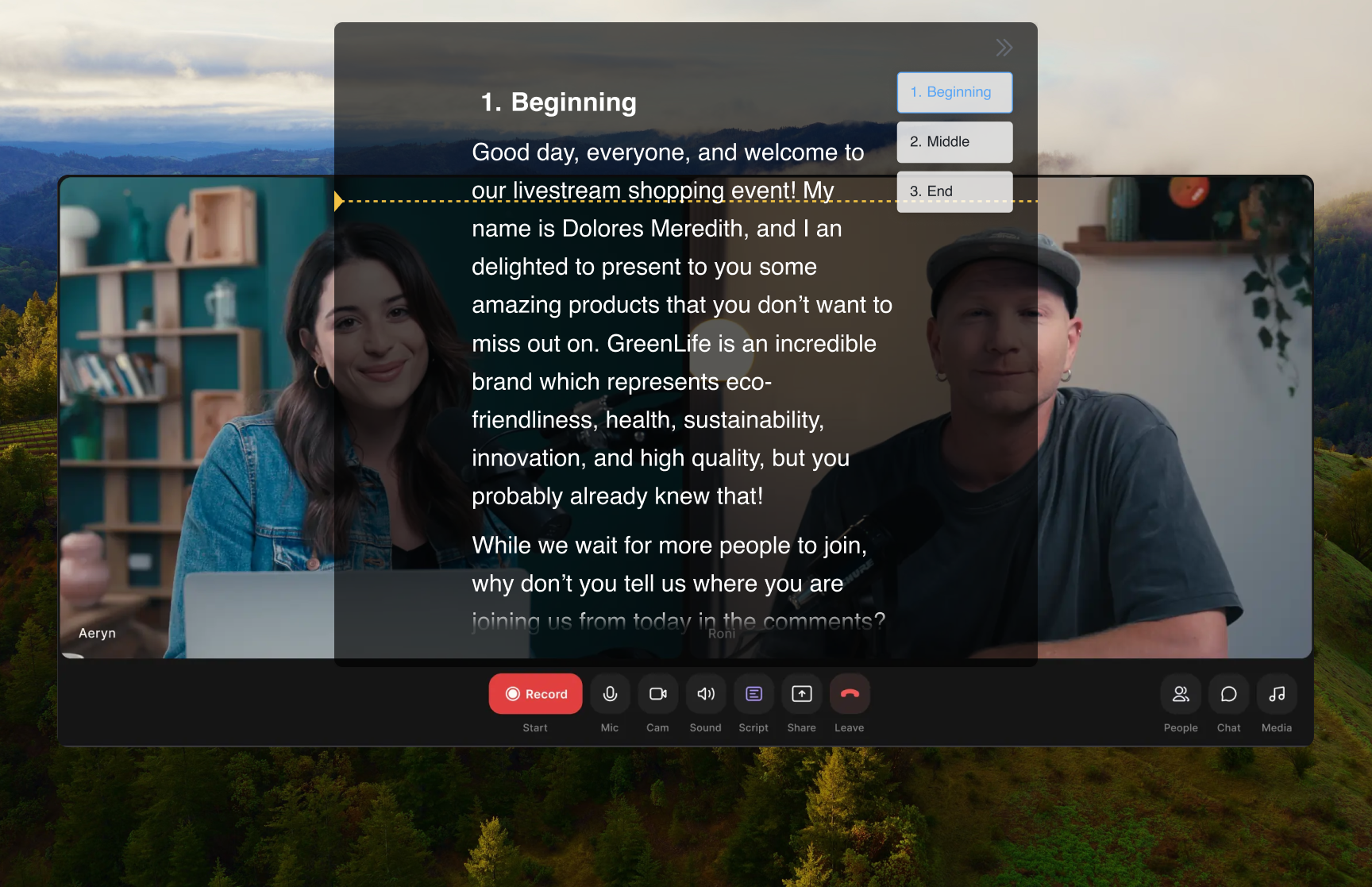Screen dimensions: 1372x887
Task: Click the script text 'probably already knew that!'
Action: [x=617, y=496]
